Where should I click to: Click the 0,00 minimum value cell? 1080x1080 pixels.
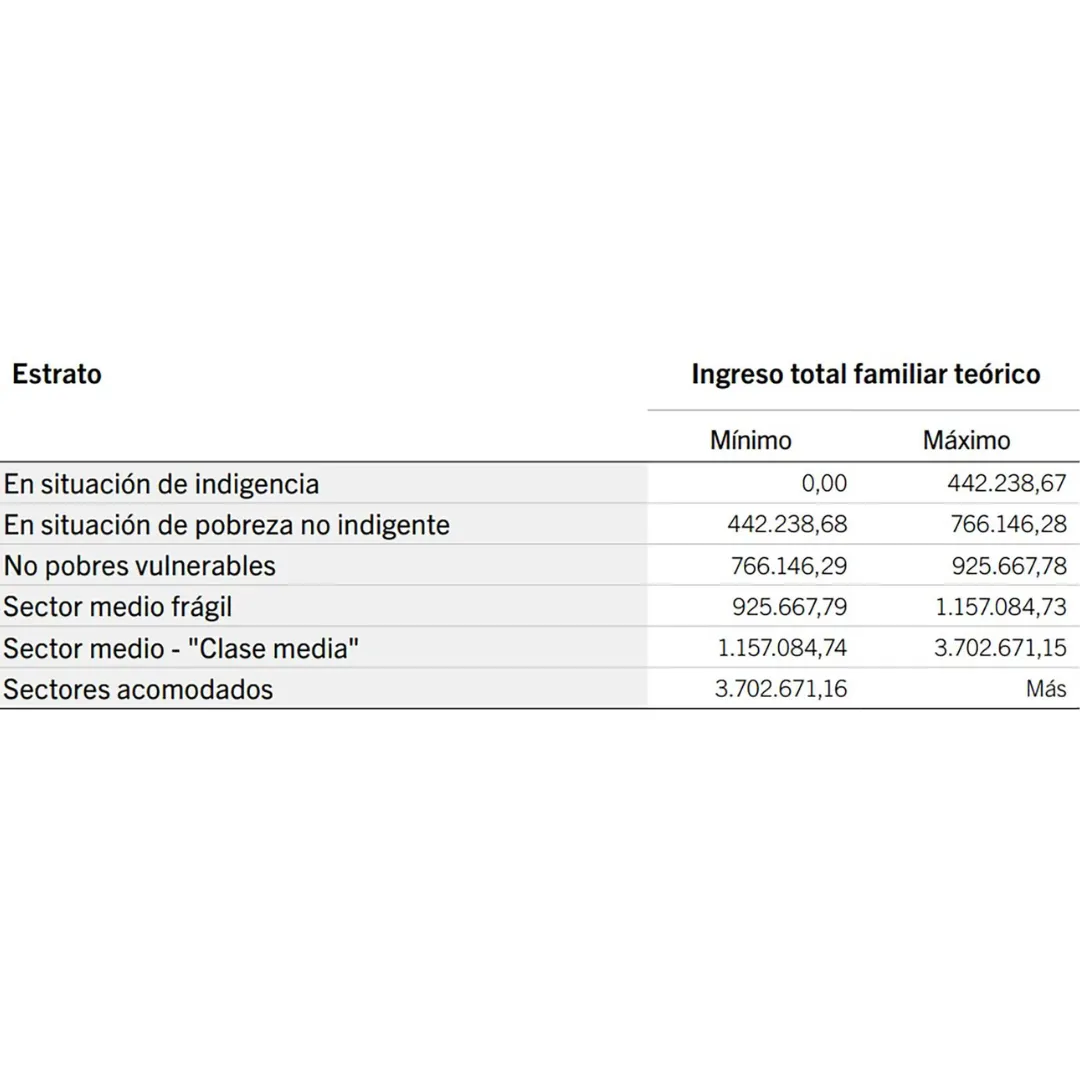[823, 484]
